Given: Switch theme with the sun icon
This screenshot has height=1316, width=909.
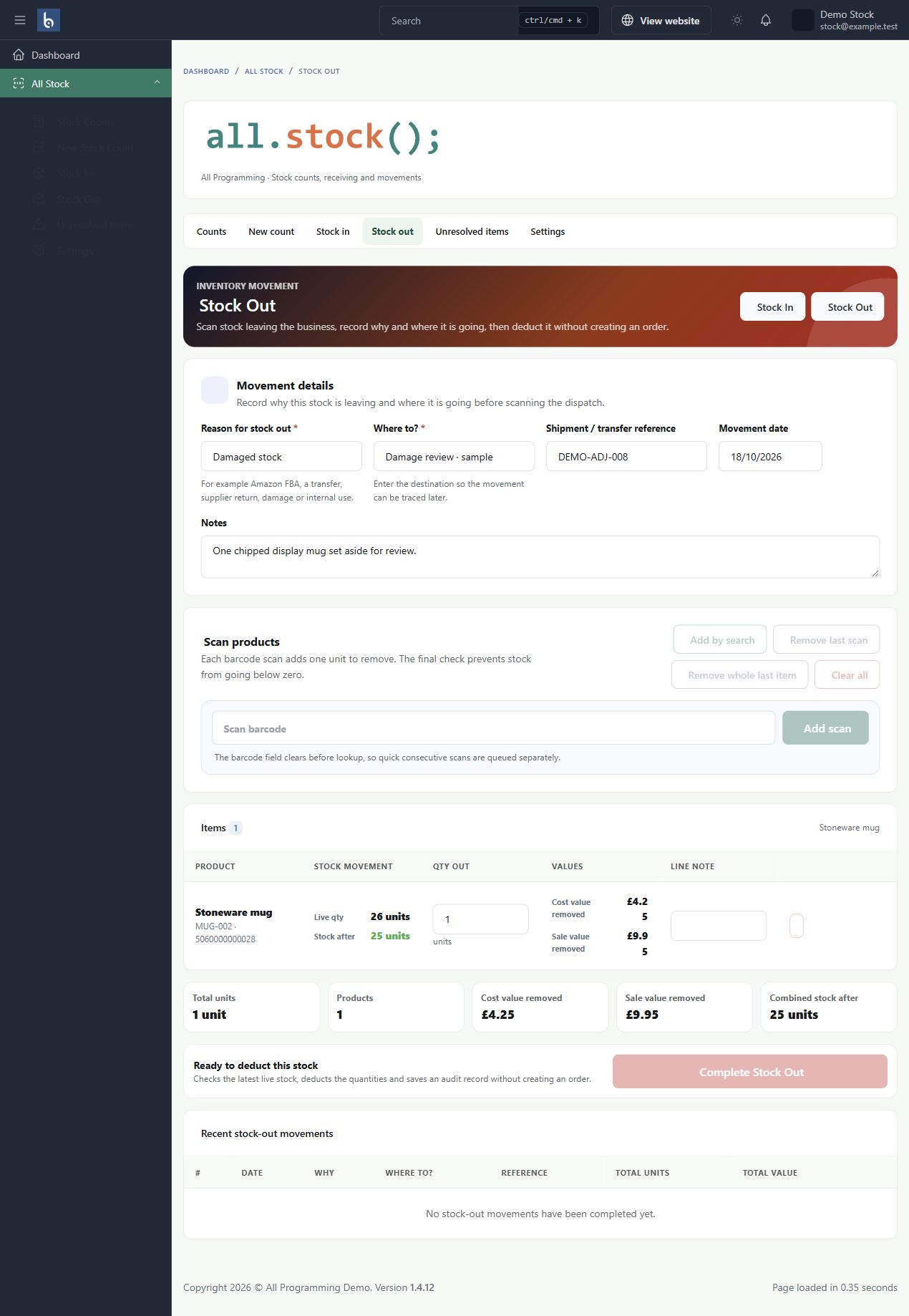Looking at the screenshot, I should point(737,20).
